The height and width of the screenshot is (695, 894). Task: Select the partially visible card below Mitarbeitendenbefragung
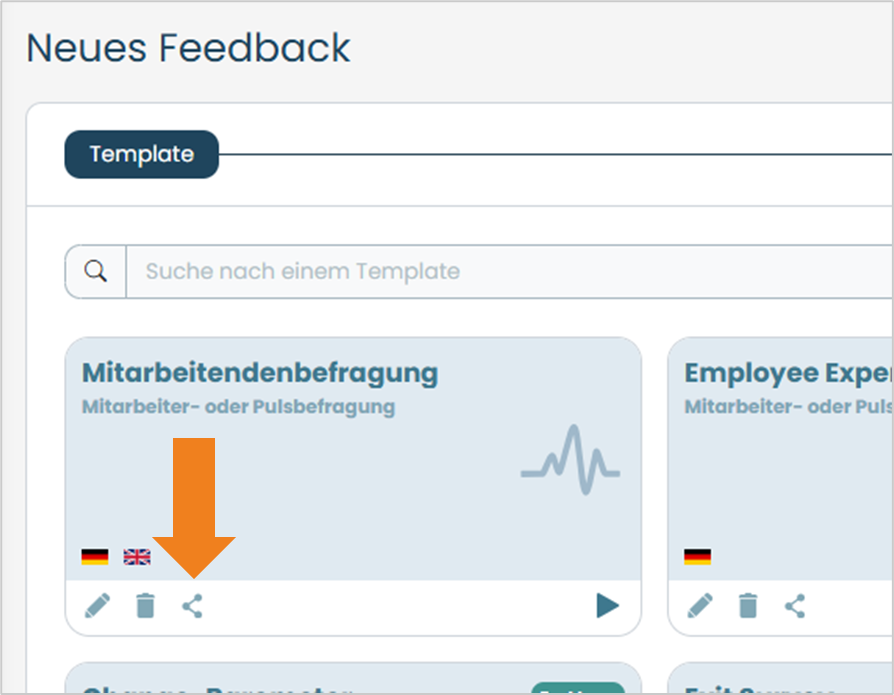(353, 678)
